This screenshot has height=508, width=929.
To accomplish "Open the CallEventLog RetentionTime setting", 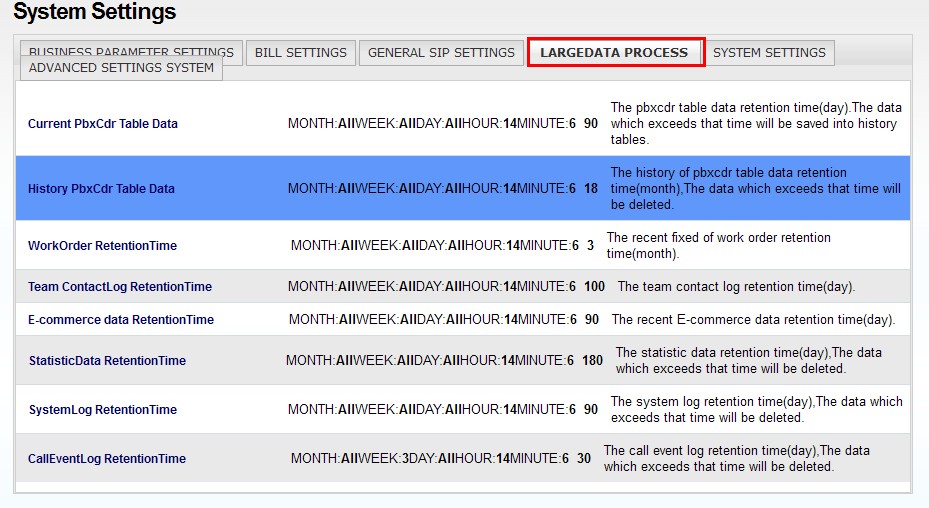I will [107, 459].
